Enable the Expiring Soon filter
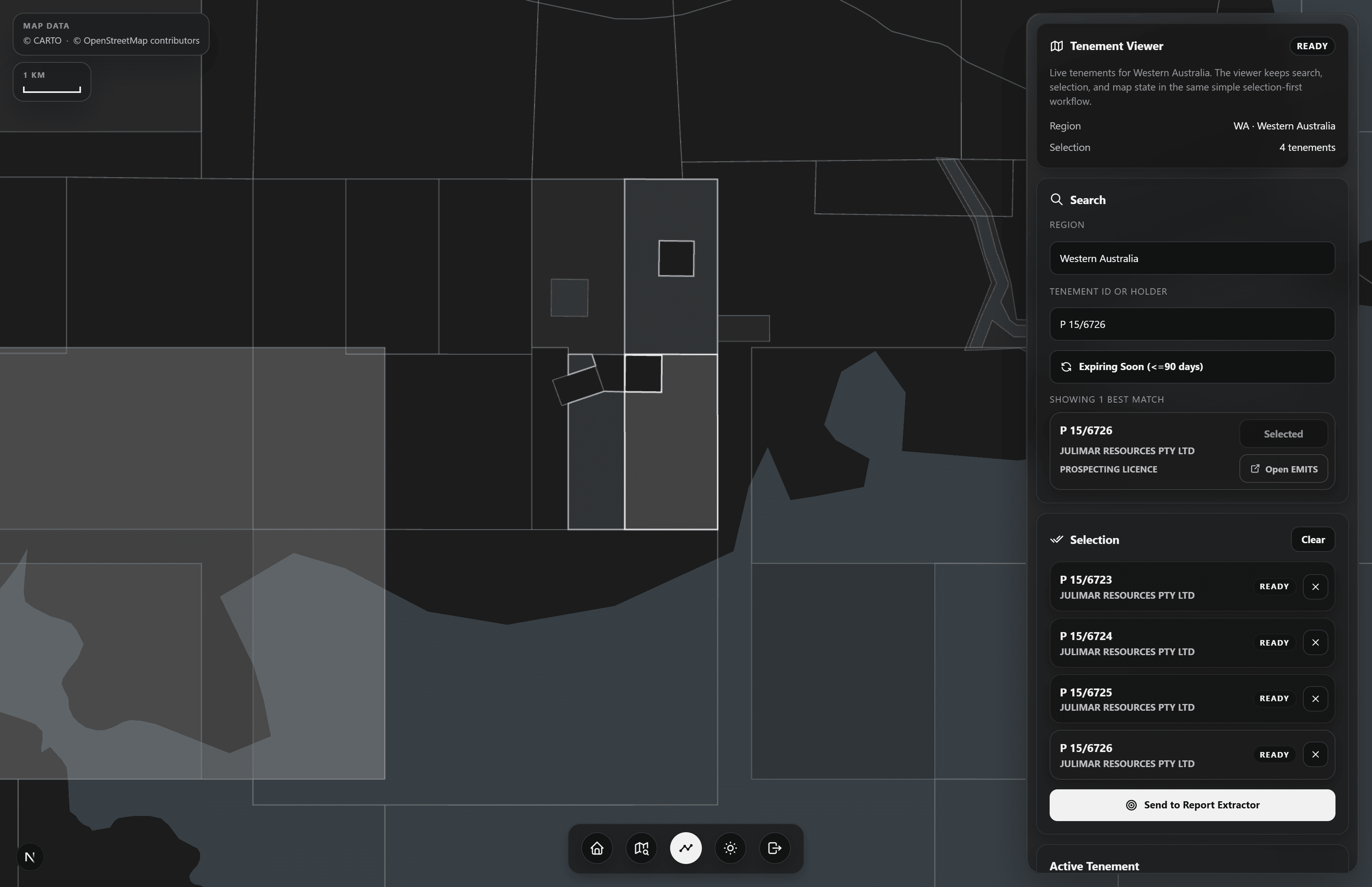 [1191, 366]
